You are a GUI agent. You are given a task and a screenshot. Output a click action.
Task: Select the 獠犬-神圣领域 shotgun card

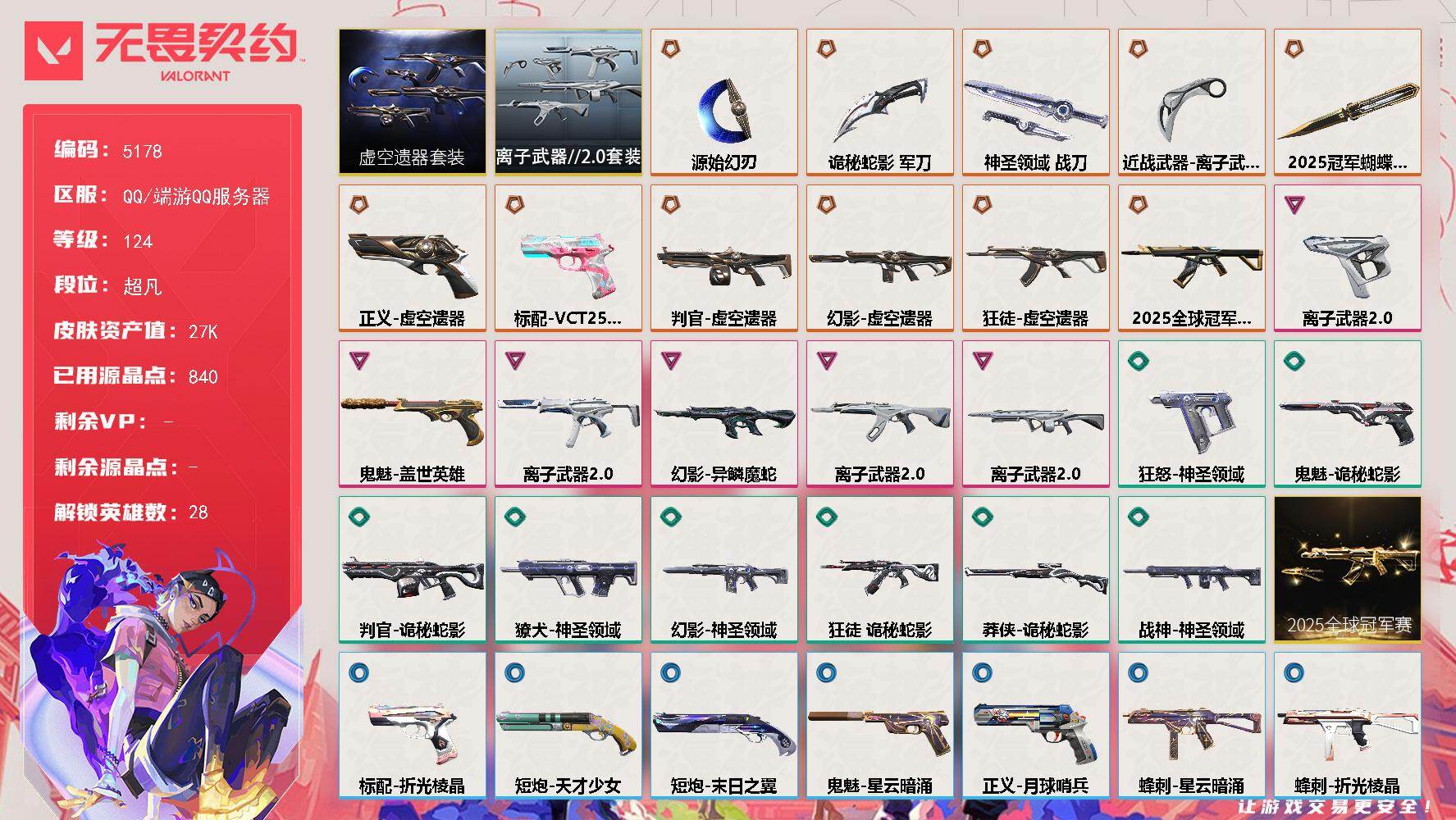568,570
